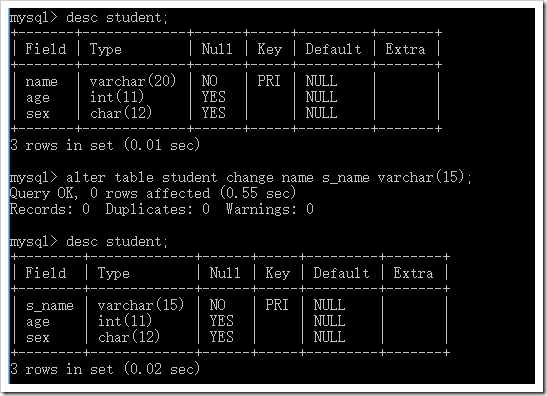The width and height of the screenshot is (547, 396).
Task: Select 'Duplicates: 0' in result line
Action: pyautogui.click(x=157, y=209)
